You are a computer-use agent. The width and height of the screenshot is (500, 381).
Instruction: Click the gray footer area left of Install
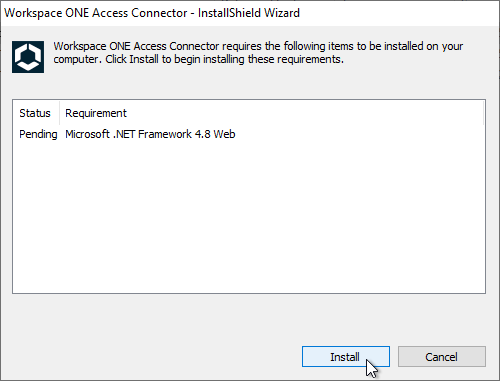tap(150, 357)
